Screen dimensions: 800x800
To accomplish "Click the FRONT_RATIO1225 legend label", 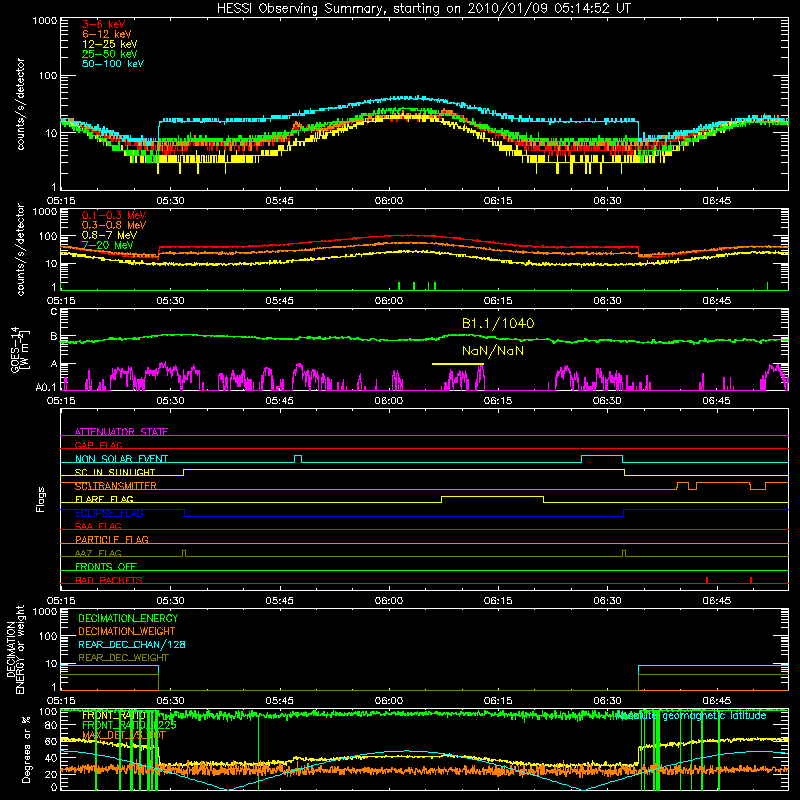I will tap(129, 725).
